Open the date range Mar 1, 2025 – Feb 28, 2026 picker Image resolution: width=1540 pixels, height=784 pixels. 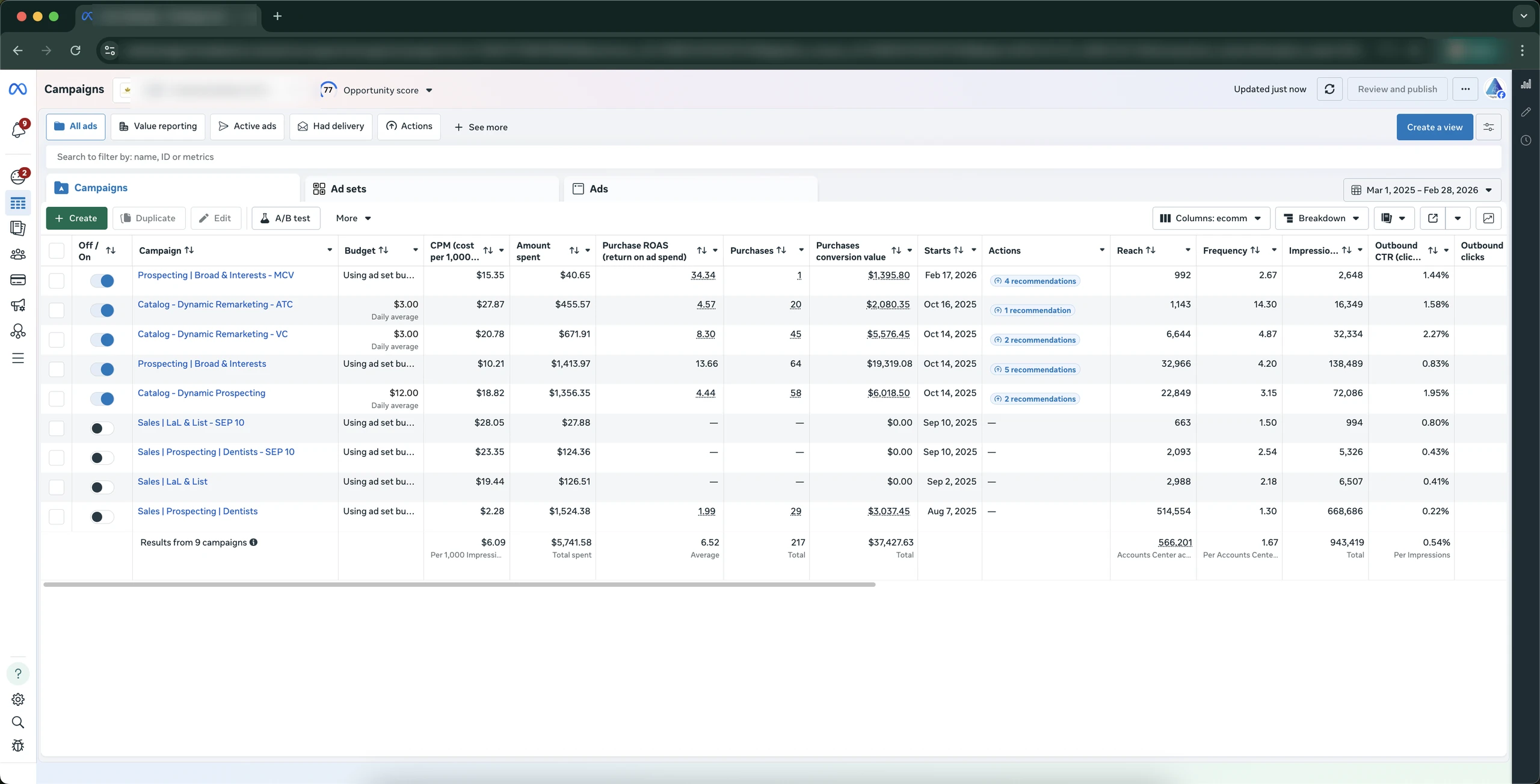click(x=1422, y=190)
